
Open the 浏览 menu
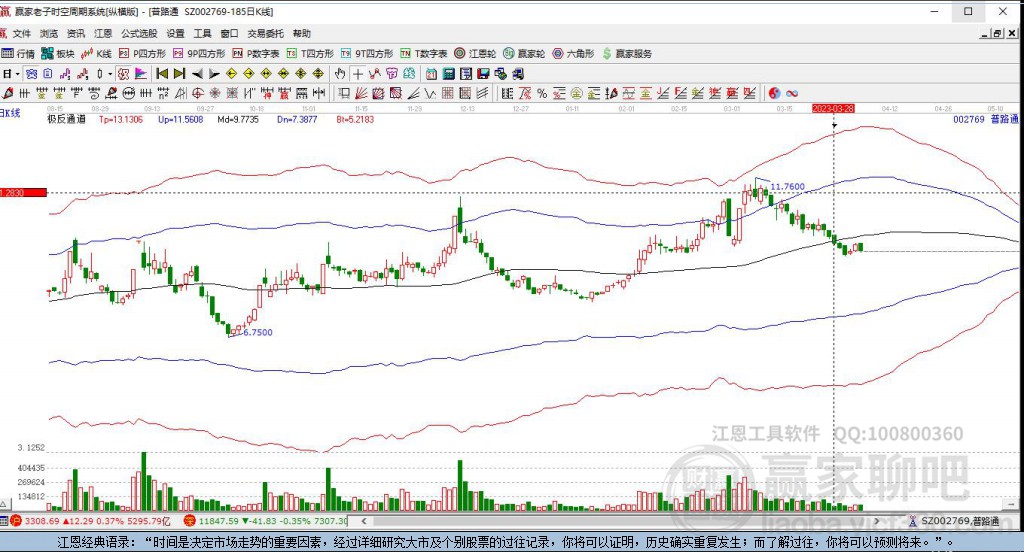[48, 33]
